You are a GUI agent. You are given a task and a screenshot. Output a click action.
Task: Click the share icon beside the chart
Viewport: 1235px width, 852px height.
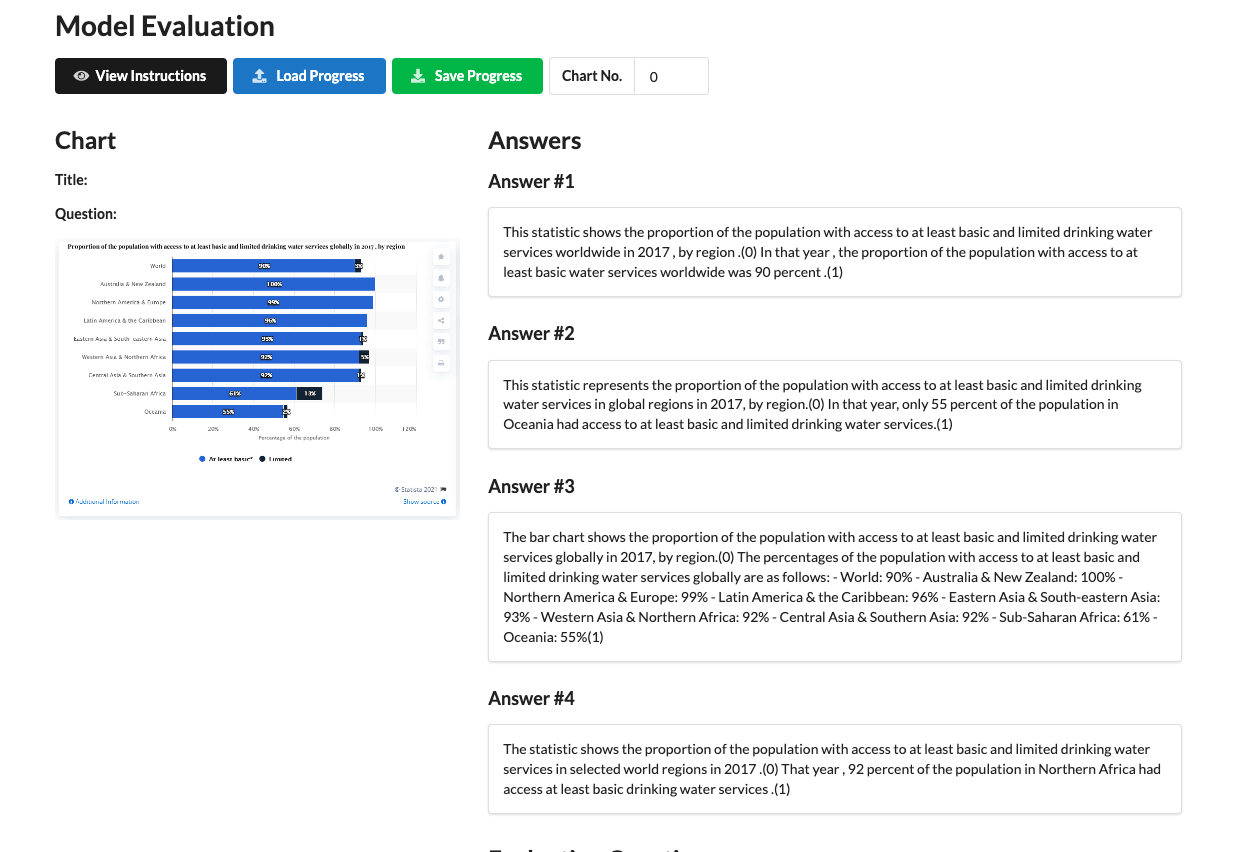(x=441, y=320)
